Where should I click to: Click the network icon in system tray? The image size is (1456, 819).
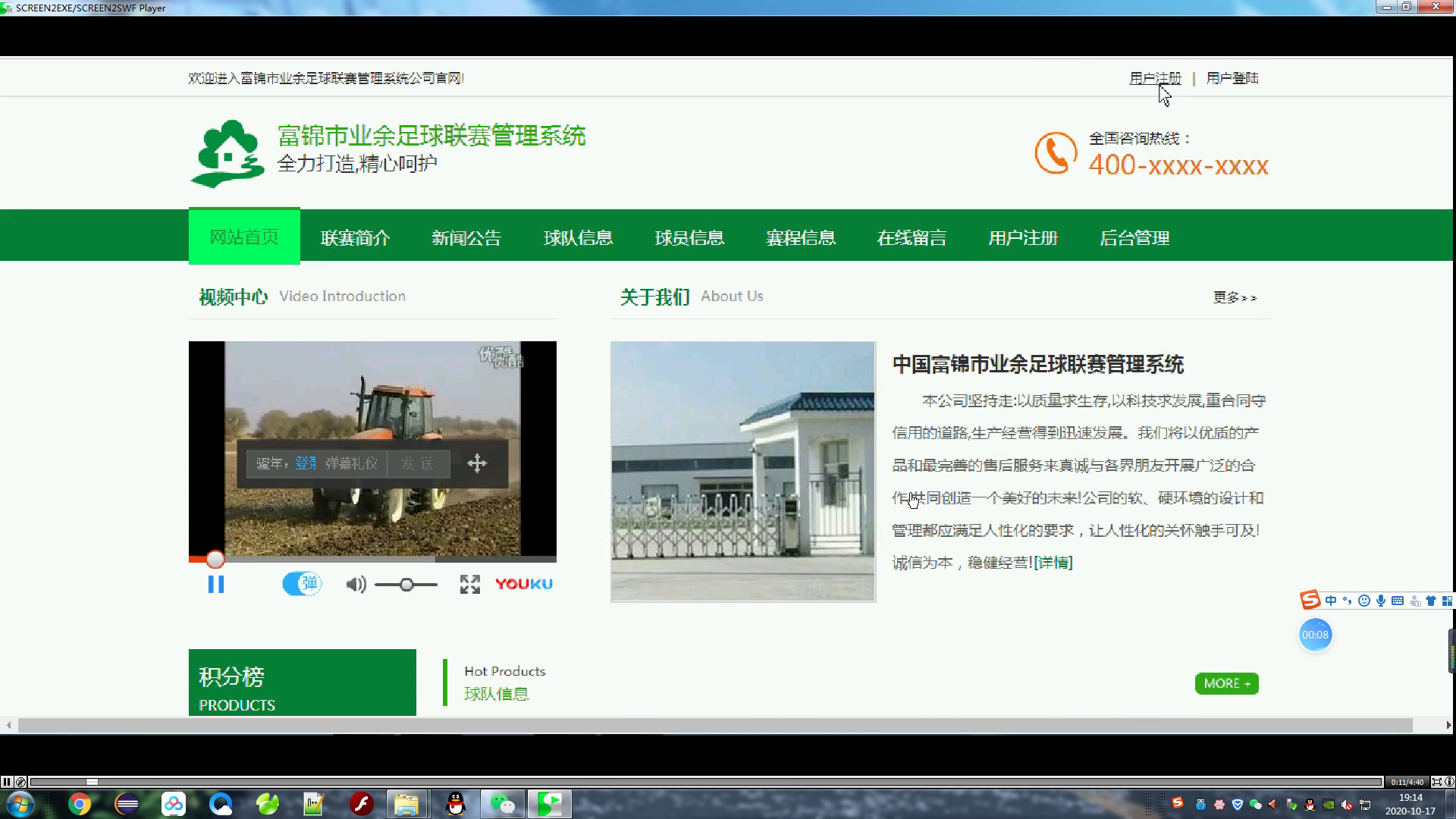[1365, 805]
